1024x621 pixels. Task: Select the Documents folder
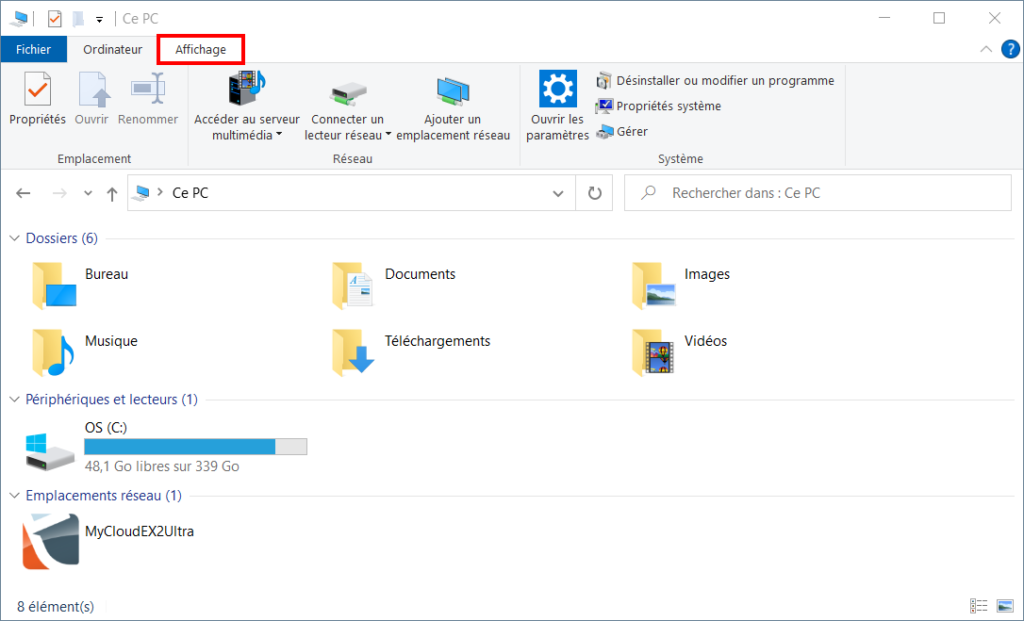[394, 285]
